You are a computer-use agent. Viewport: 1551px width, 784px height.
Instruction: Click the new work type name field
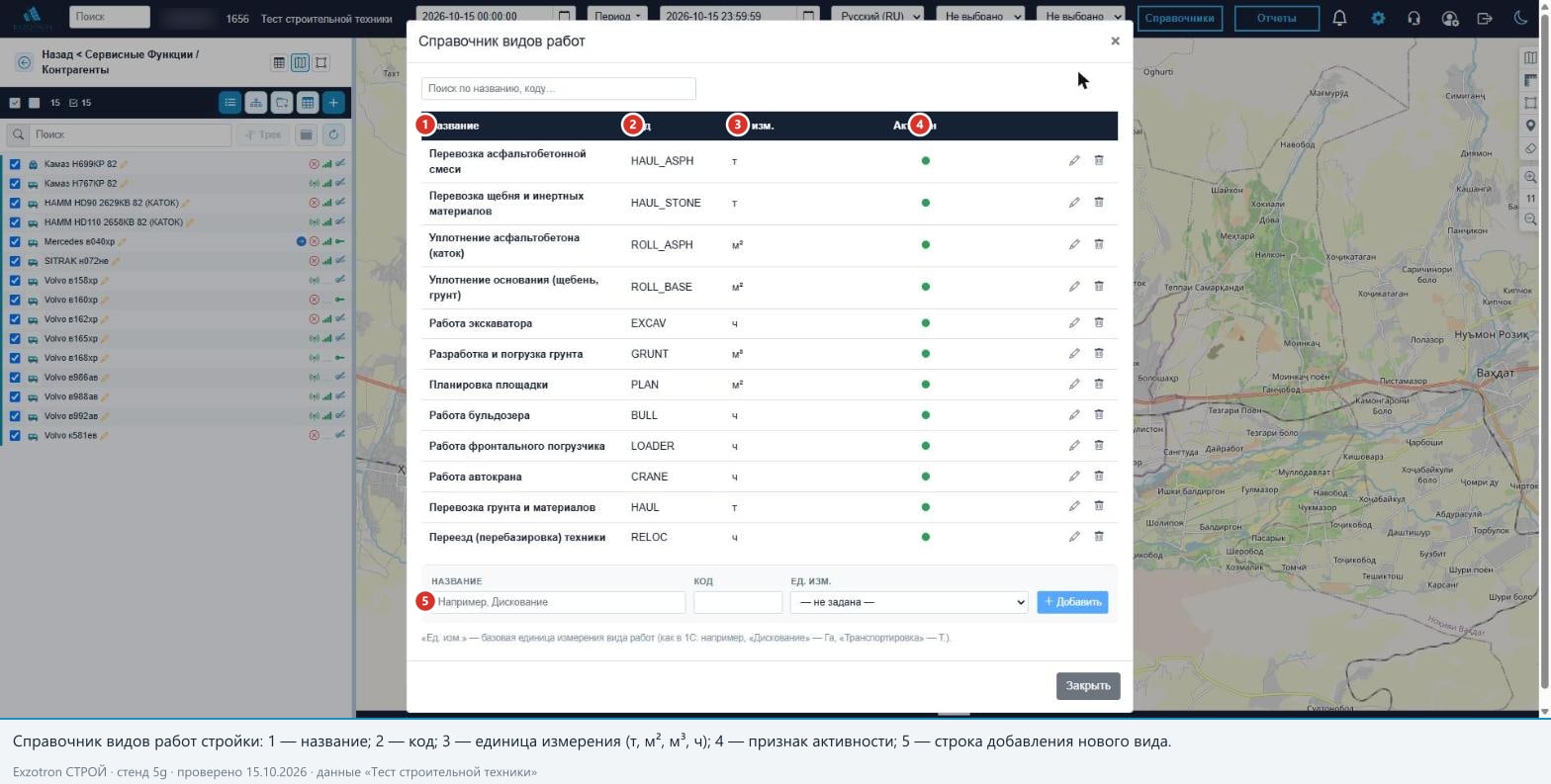click(x=559, y=602)
